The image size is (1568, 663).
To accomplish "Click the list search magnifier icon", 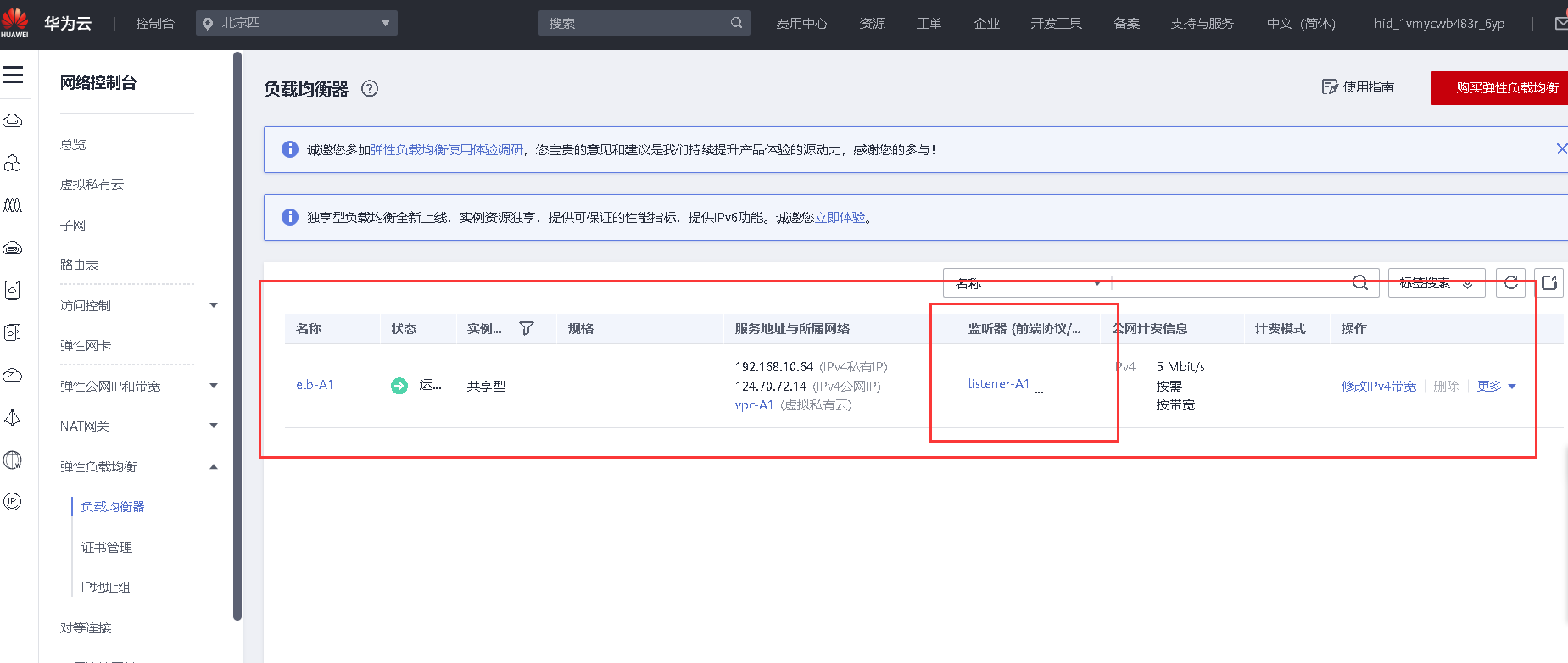I will 1360,283.
